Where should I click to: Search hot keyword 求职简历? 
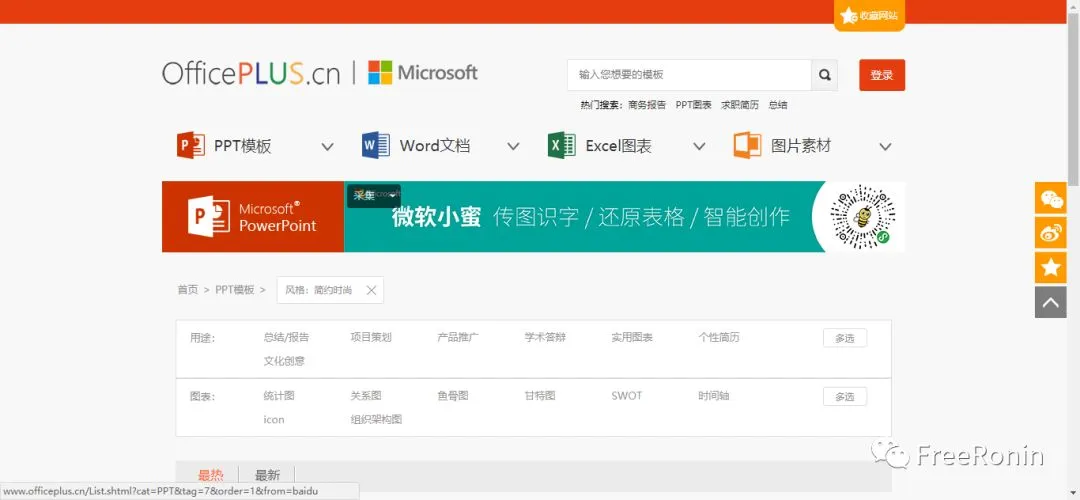[x=740, y=105]
